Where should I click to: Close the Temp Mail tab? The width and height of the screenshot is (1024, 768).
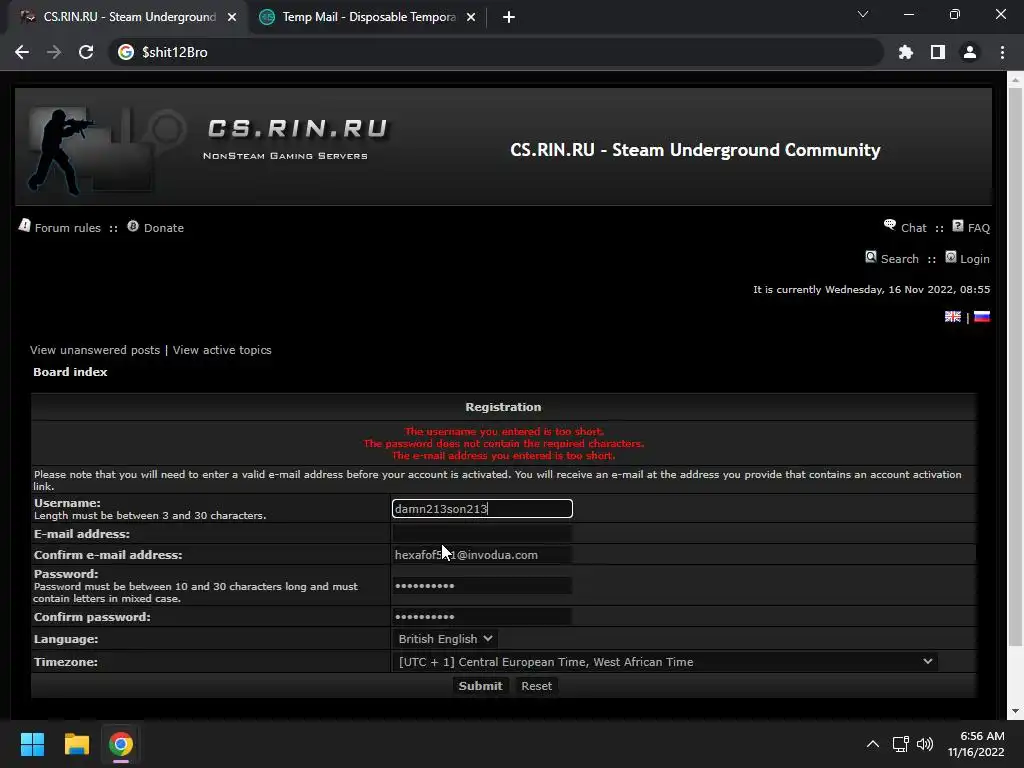click(471, 17)
